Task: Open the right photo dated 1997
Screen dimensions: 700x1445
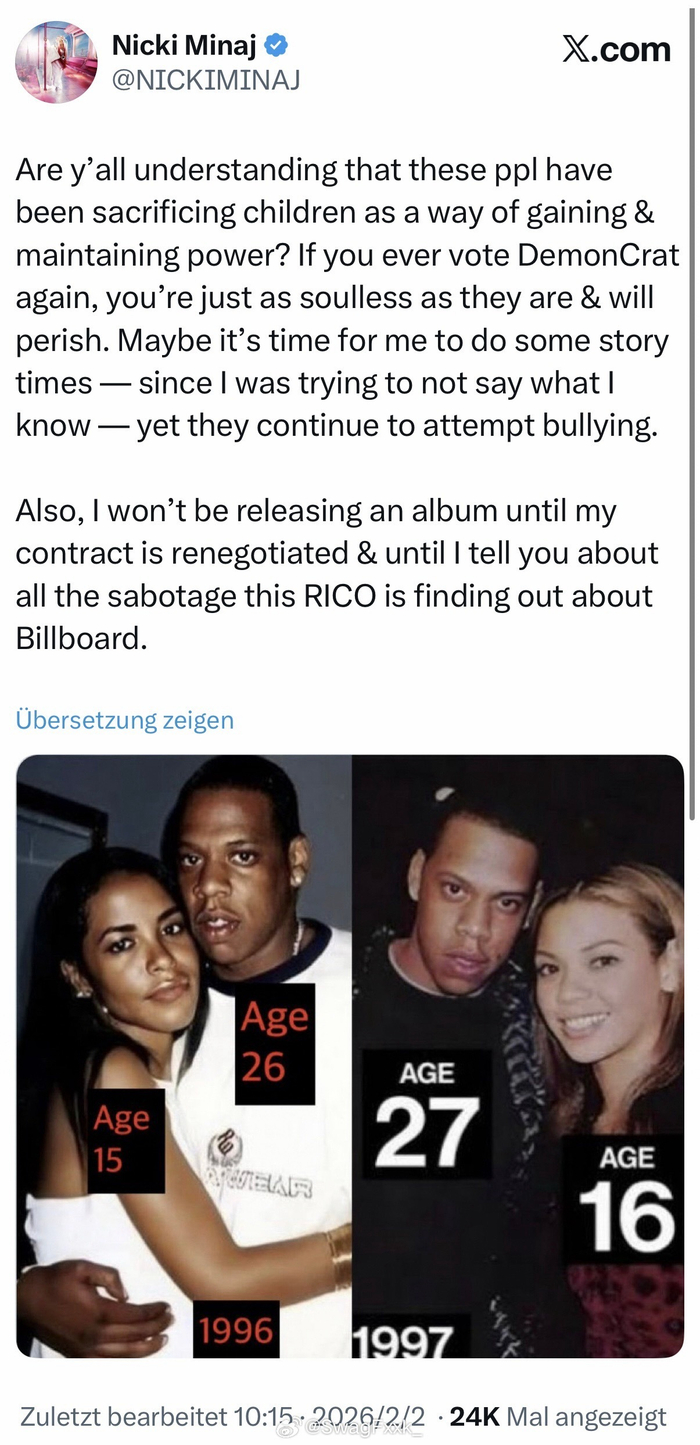Action: (x=518, y=1056)
